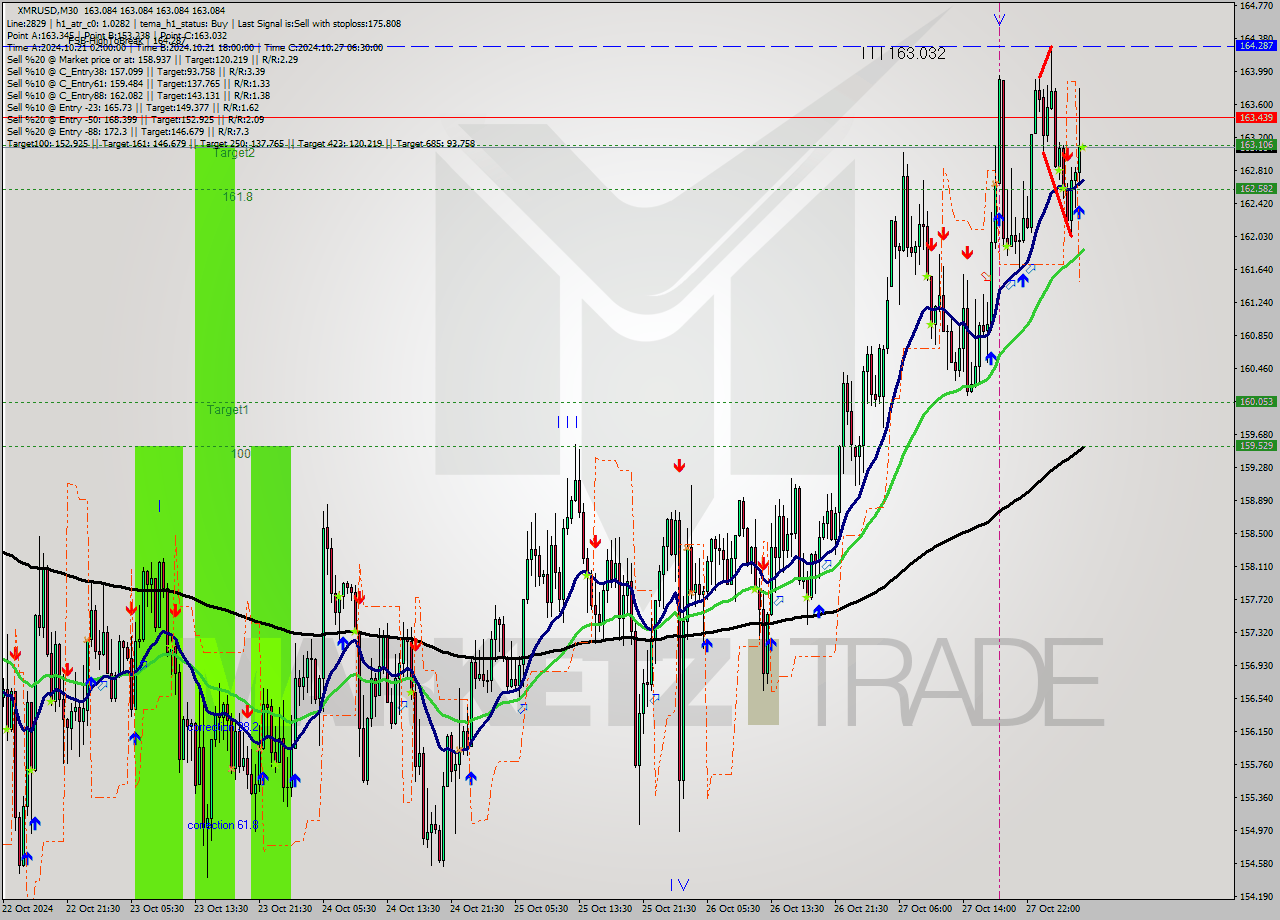Click the blue wave 'III' label
The width and height of the screenshot is (1280, 920).
567,422
